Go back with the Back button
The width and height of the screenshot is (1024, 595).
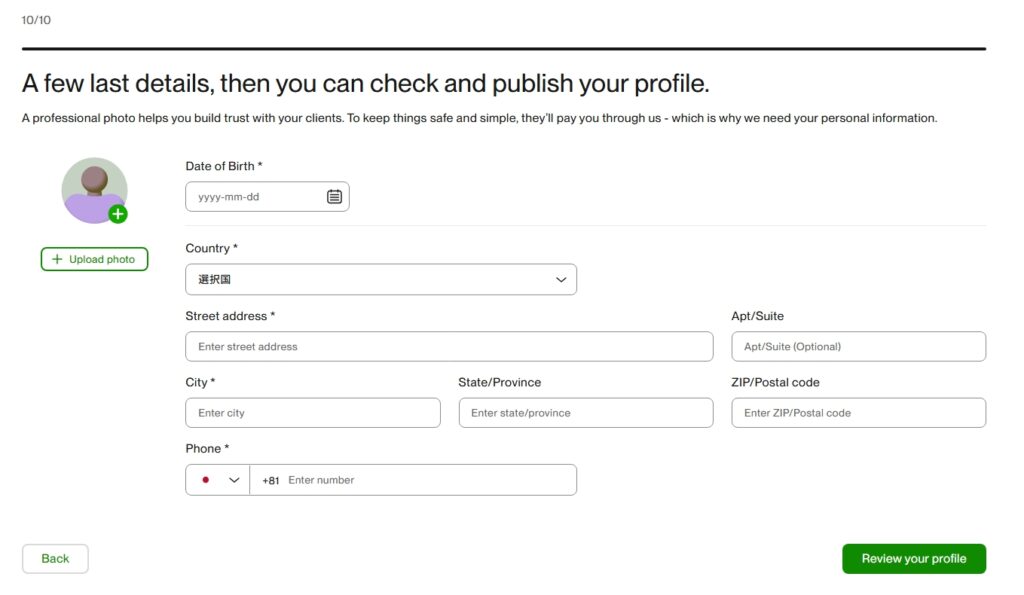(55, 559)
